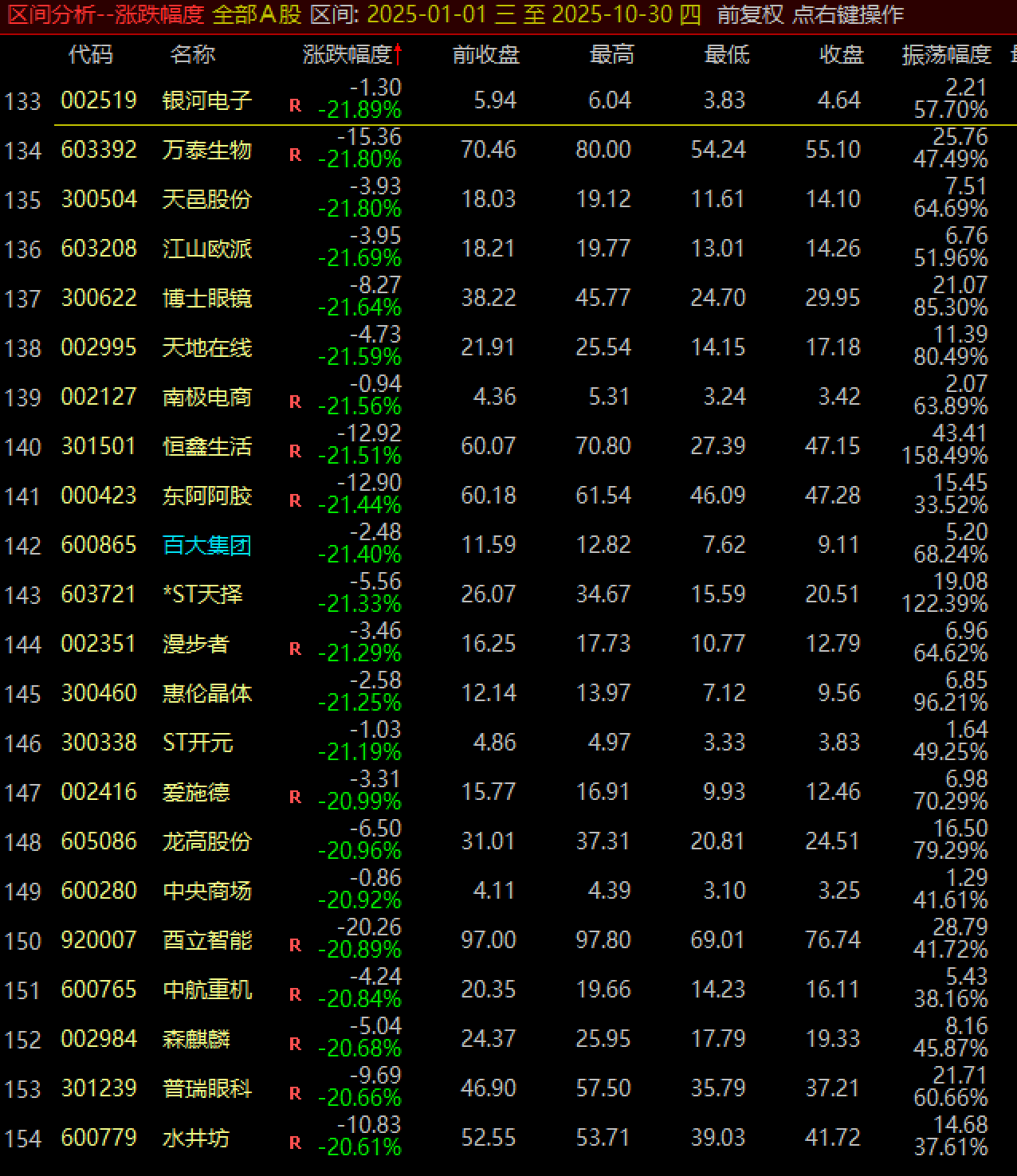Click the red R marker on 中航重机 row
This screenshot has width=1017, height=1176.
[x=295, y=994]
